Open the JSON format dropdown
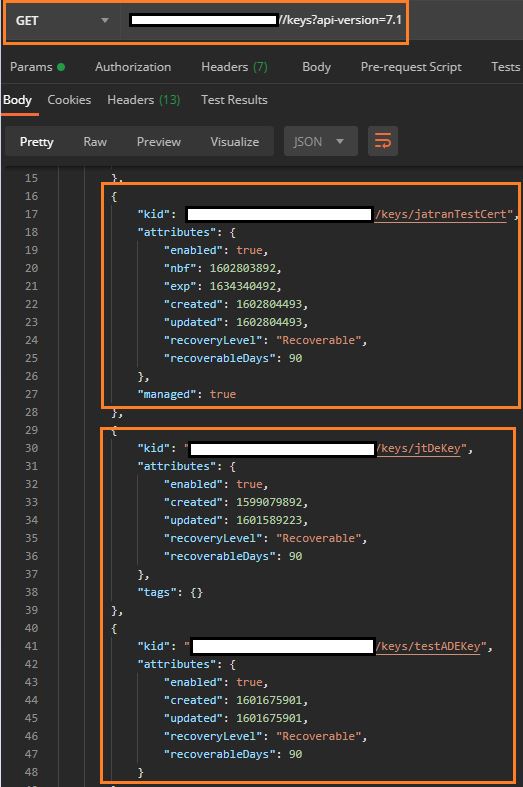Image resolution: width=523 pixels, height=787 pixels. tap(321, 142)
